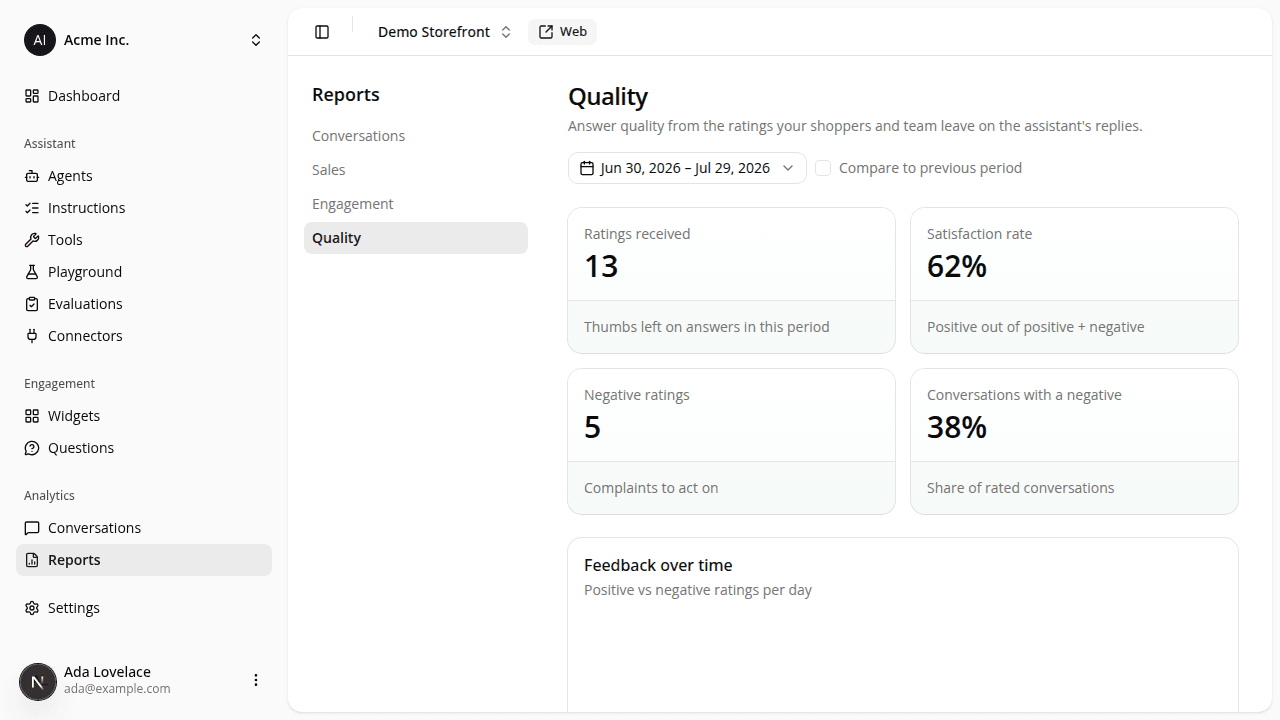The height and width of the screenshot is (720, 1280).
Task: Click the Connectors plug icon
Action: click(x=32, y=336)
